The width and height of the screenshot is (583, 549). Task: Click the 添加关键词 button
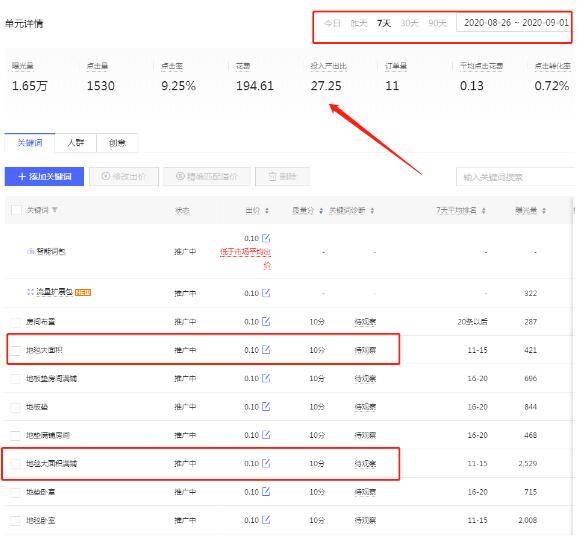pyautogui.click(x=44, y=177)
